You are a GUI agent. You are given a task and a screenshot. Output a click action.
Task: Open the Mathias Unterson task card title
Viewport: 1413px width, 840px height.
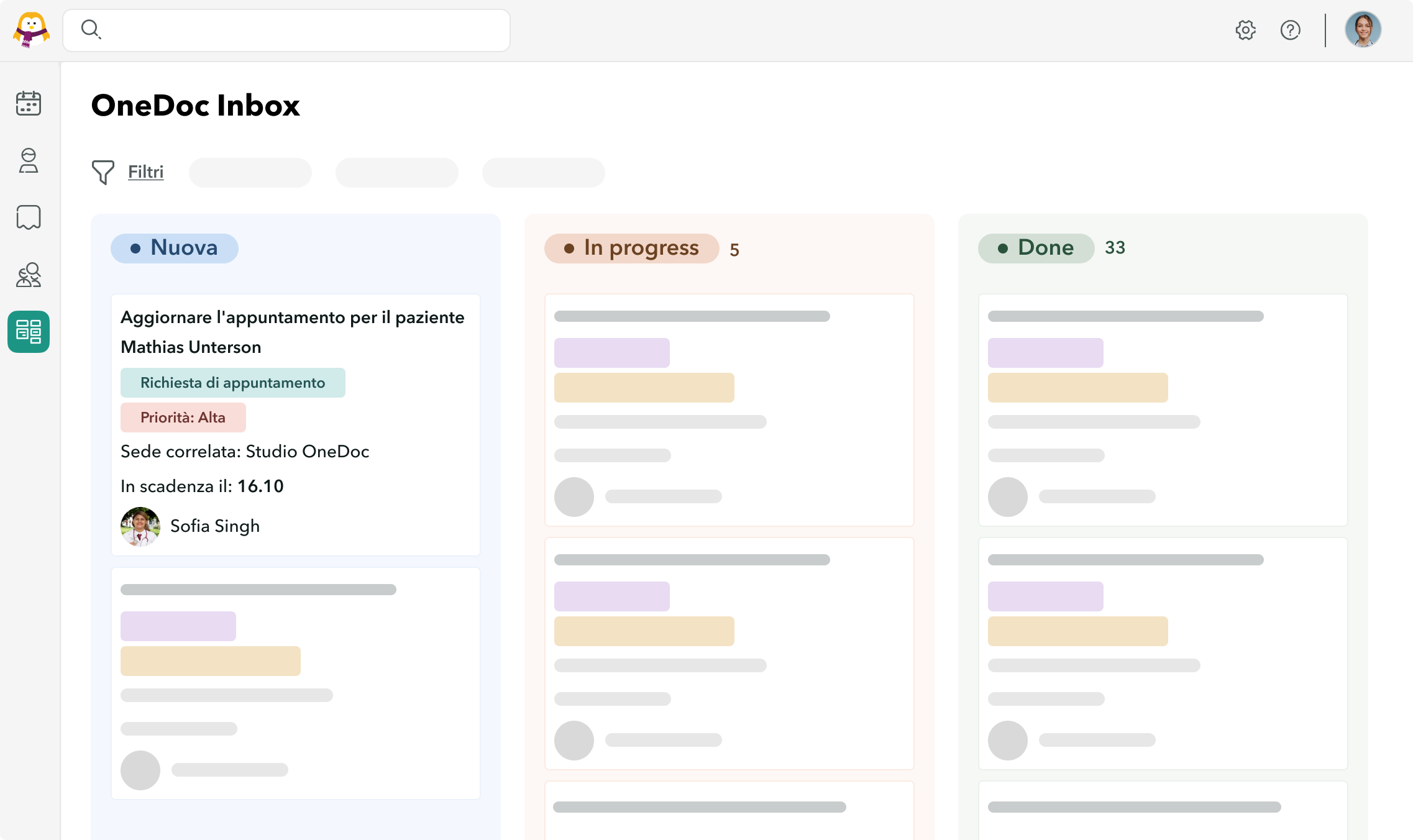292,332
